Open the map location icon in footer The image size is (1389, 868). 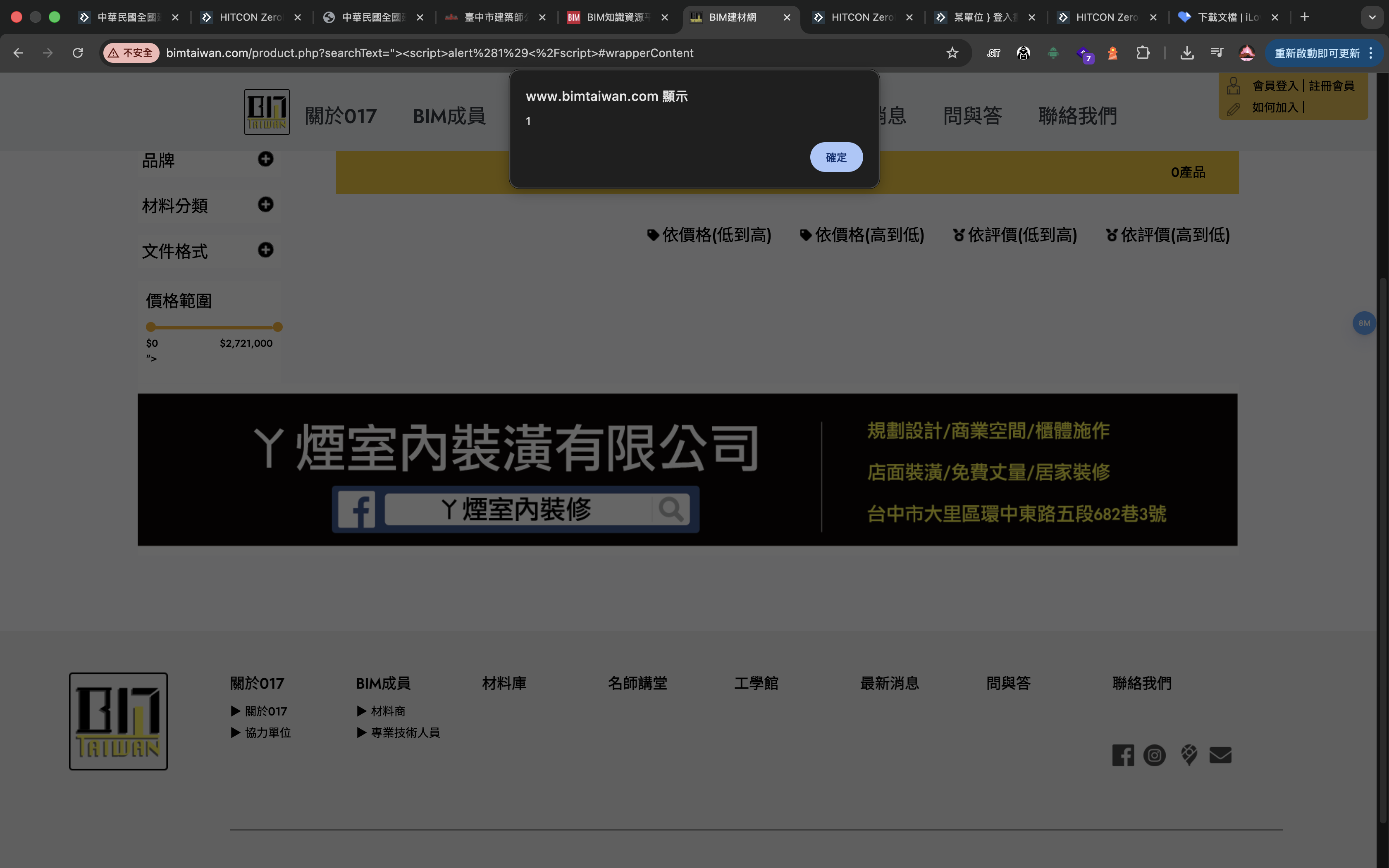pos(1189,756)
